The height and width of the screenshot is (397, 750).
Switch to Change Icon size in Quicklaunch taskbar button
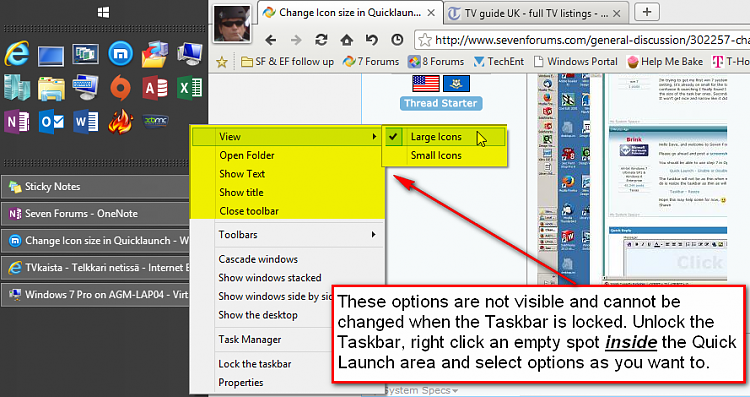(x=96, y=241)
